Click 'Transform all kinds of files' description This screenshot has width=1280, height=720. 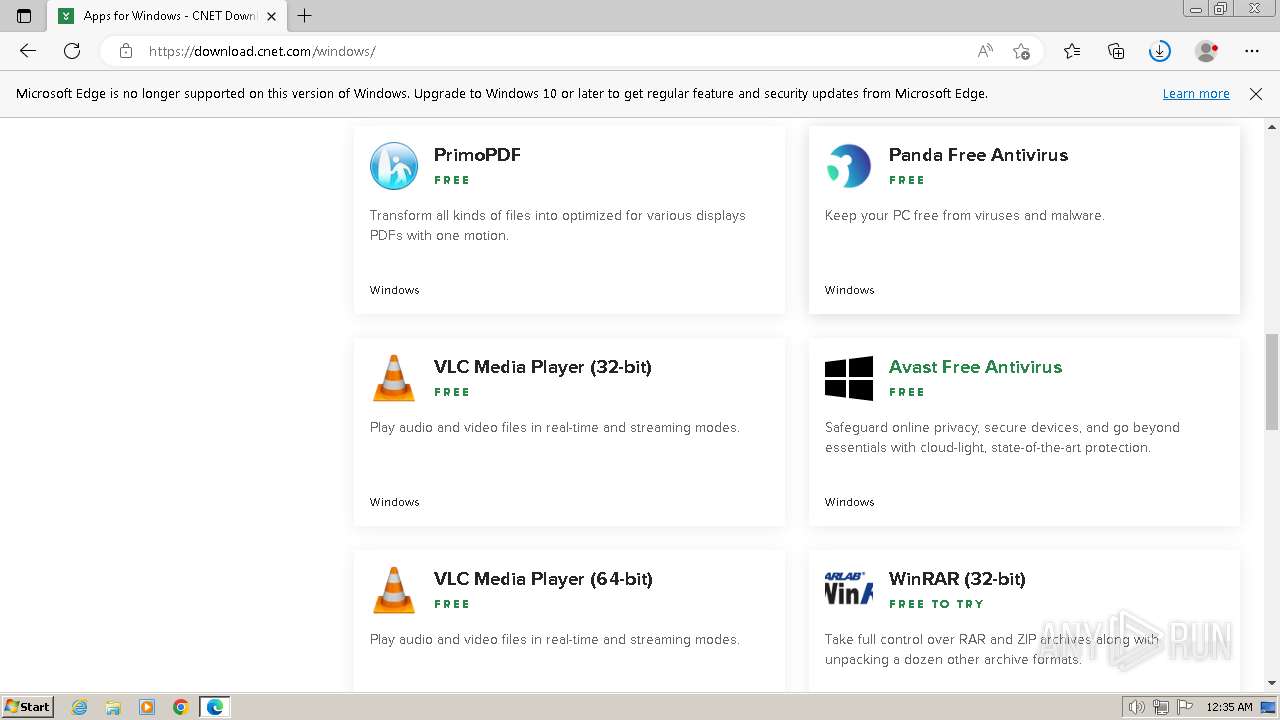pyautogui.click(x=558, y=225)
